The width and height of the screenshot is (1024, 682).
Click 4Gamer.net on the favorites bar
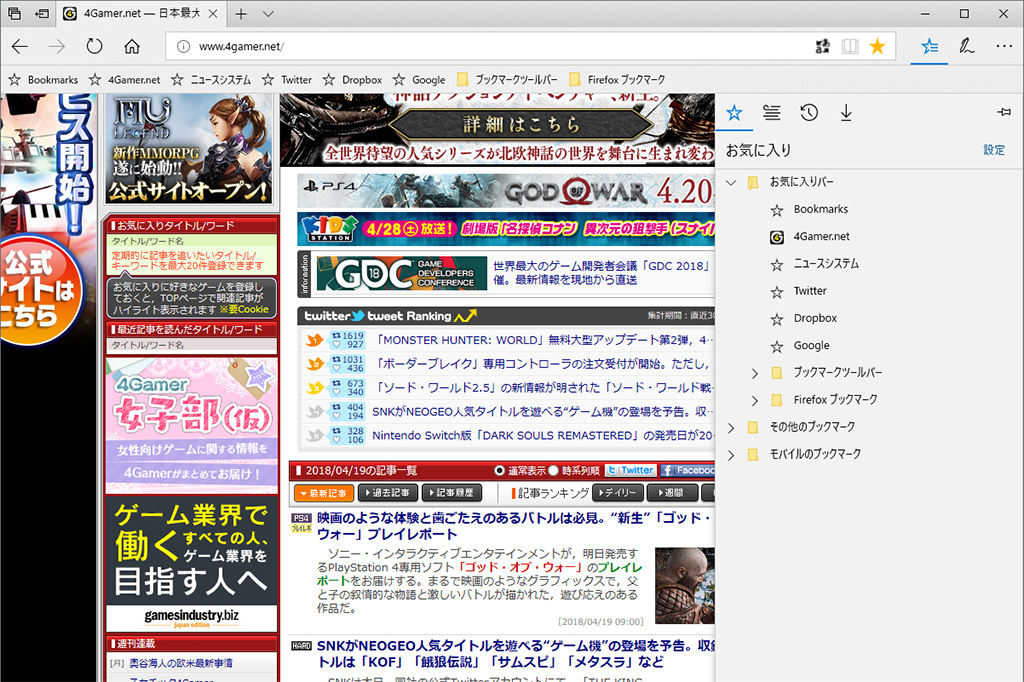125,80
